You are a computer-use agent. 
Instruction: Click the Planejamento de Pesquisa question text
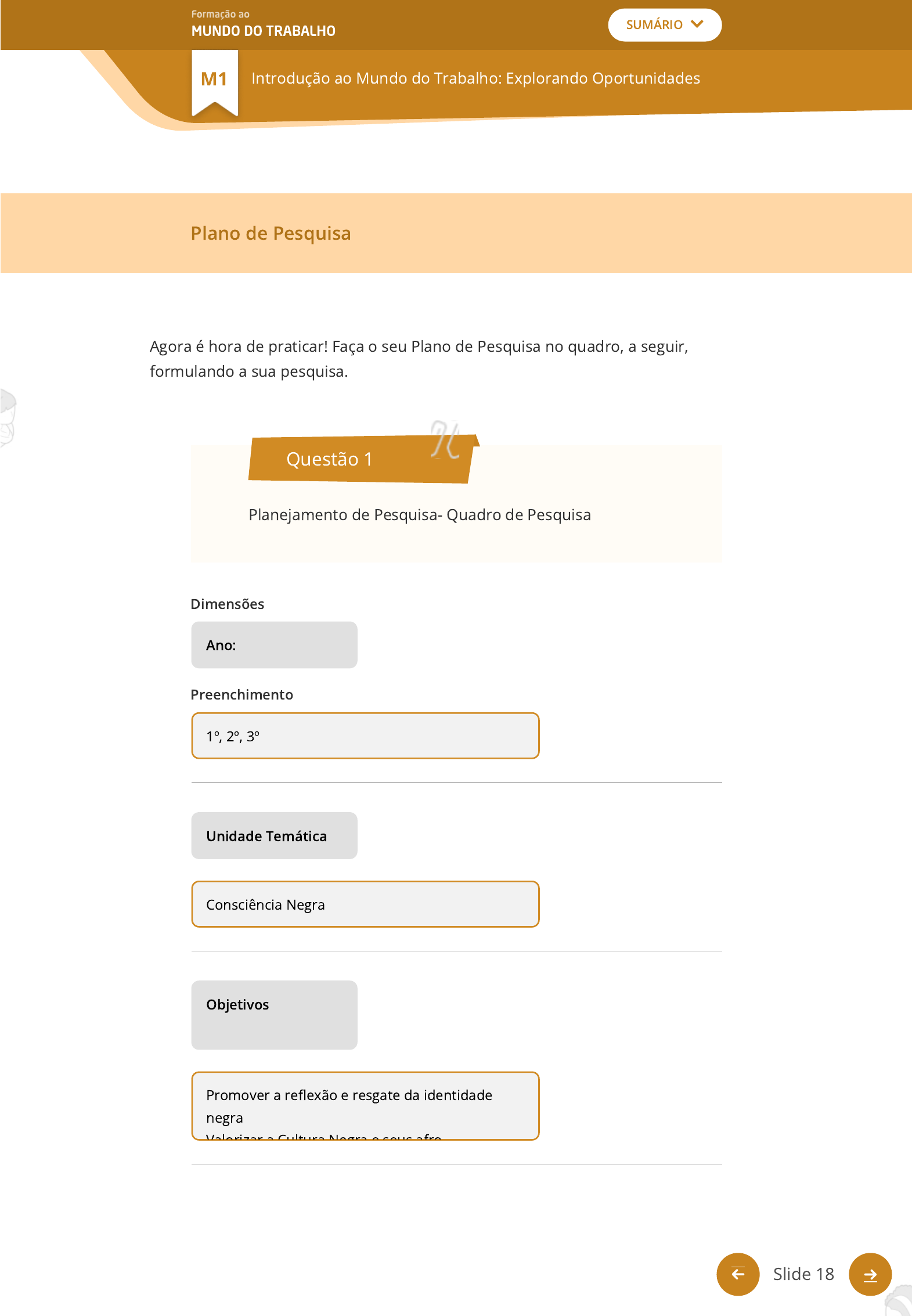click(419, 515)
